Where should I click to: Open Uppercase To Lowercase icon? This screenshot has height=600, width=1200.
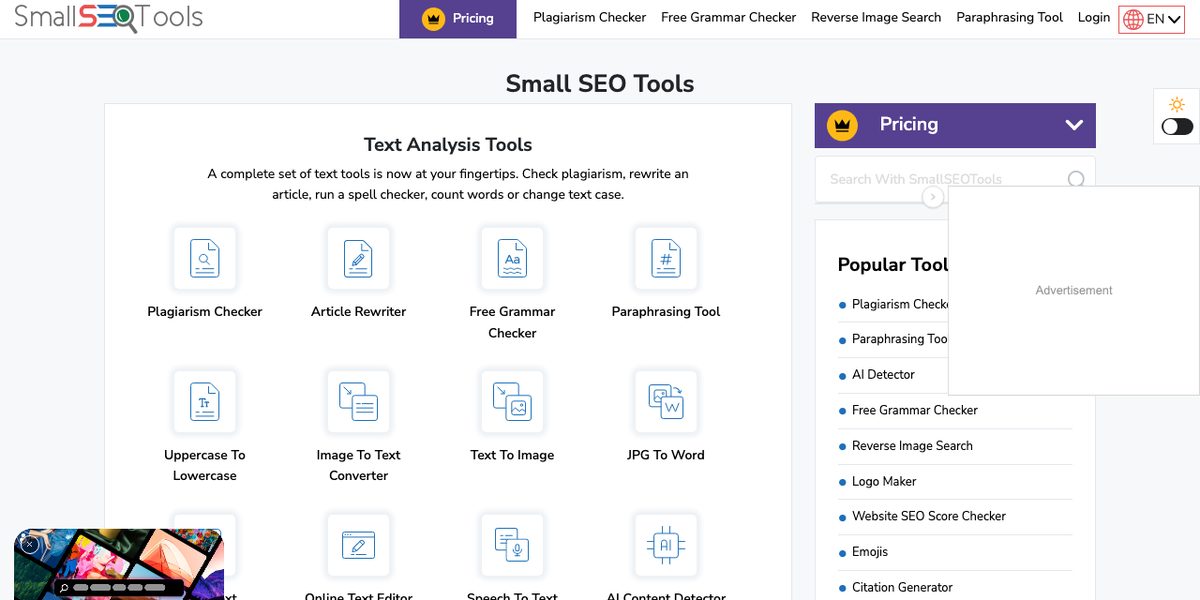click(205, 402)
